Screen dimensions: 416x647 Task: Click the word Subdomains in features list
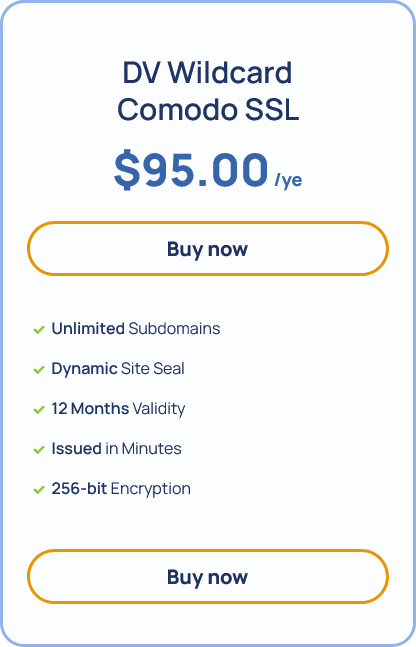[174, 328]
